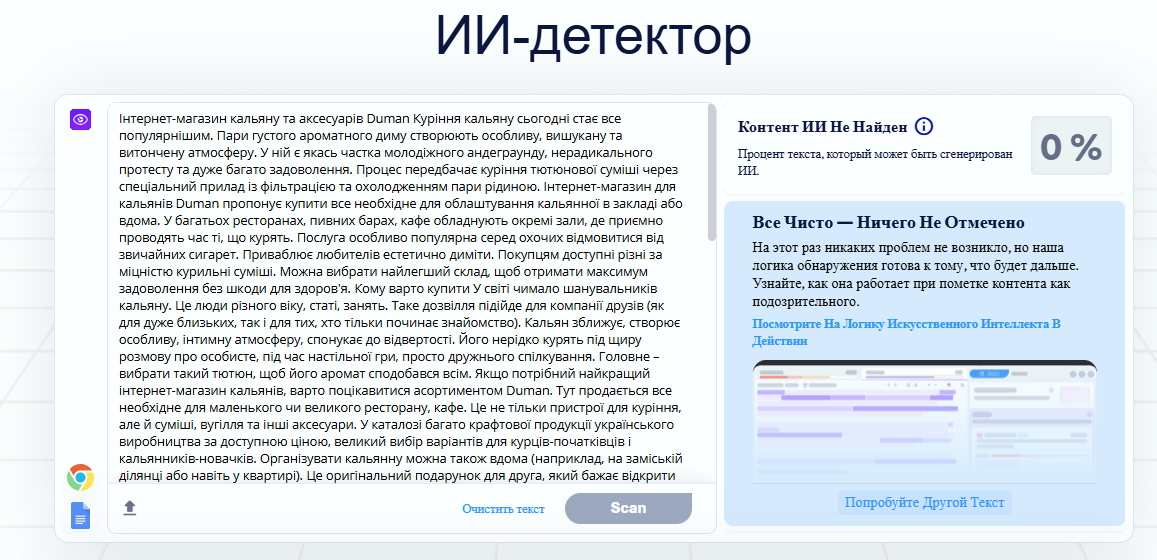1157x560 pixels.
Task: Click the Контент ИИ Не Найден title
Action: point(823,127)
